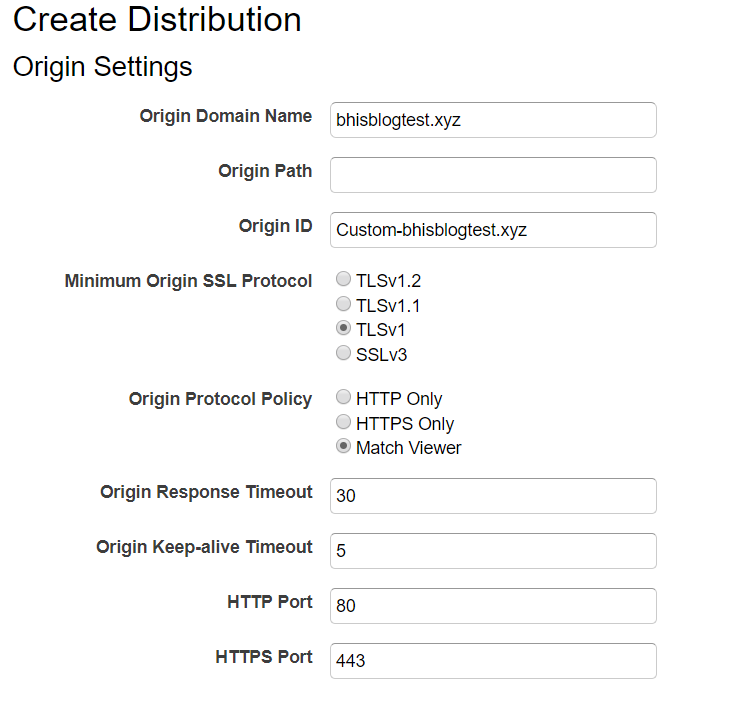Viewport: 731px width, 703px height.
Task: Choose HTTPS Only protocol policy
Action: 344,421
